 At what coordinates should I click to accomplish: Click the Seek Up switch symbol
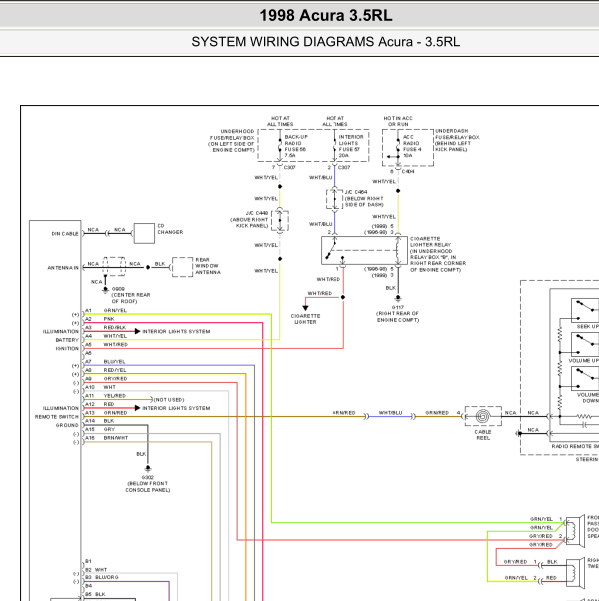[x=584, y=310]
